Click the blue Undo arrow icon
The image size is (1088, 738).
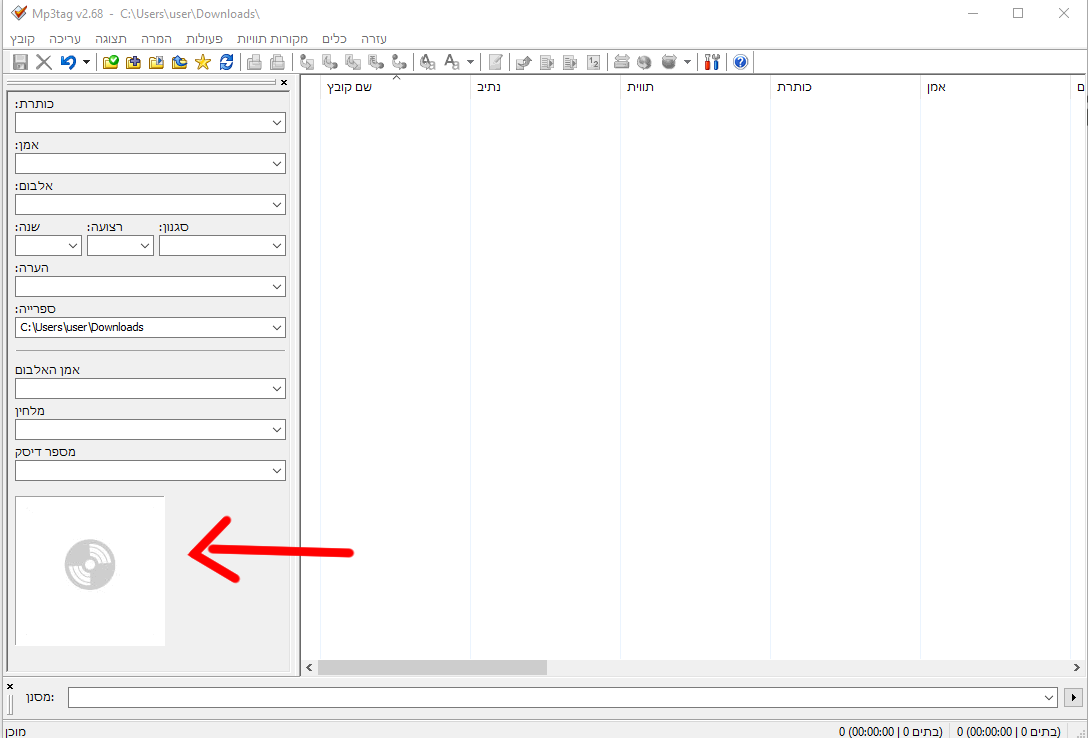[68, 62]
